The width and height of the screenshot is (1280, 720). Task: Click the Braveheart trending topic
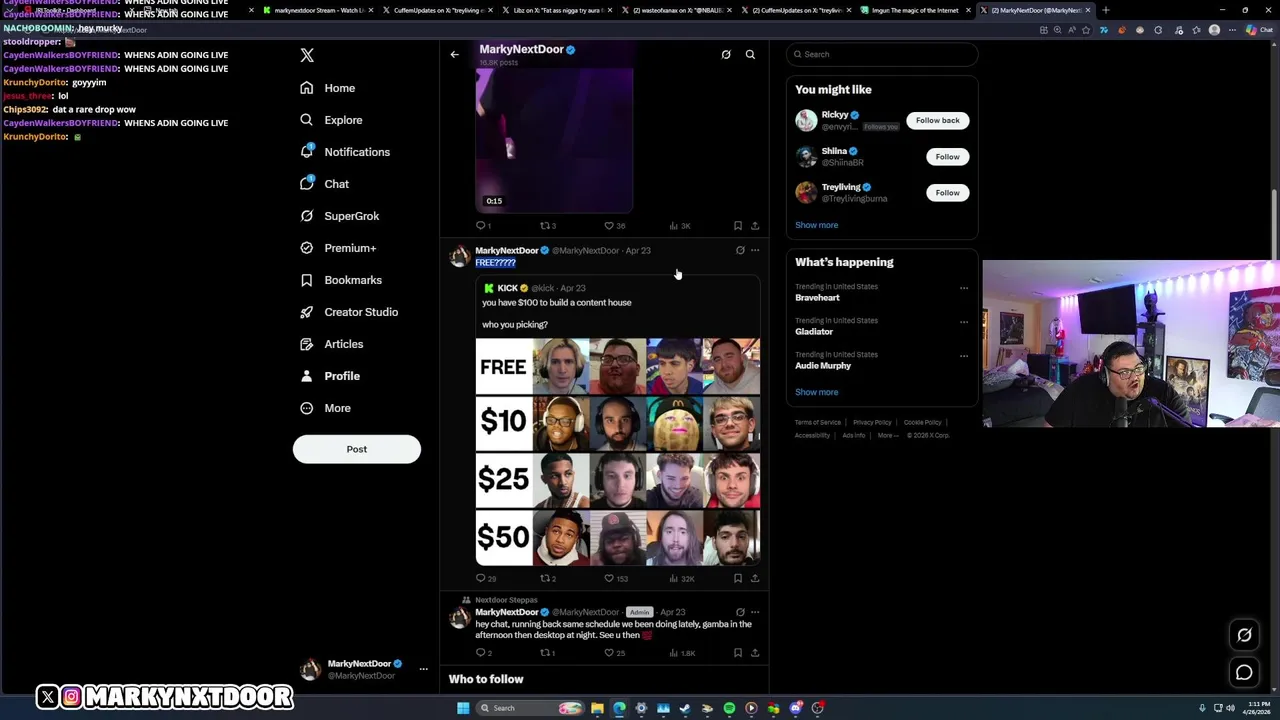pos(817,298)
